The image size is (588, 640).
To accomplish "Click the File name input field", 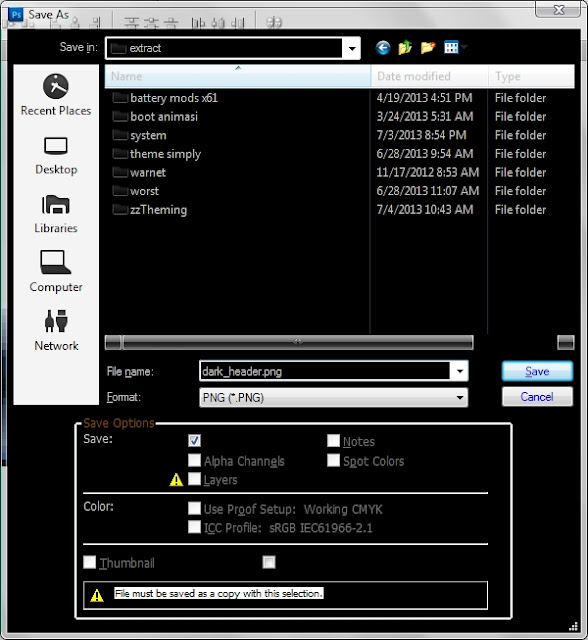I will tap(325, 371).
